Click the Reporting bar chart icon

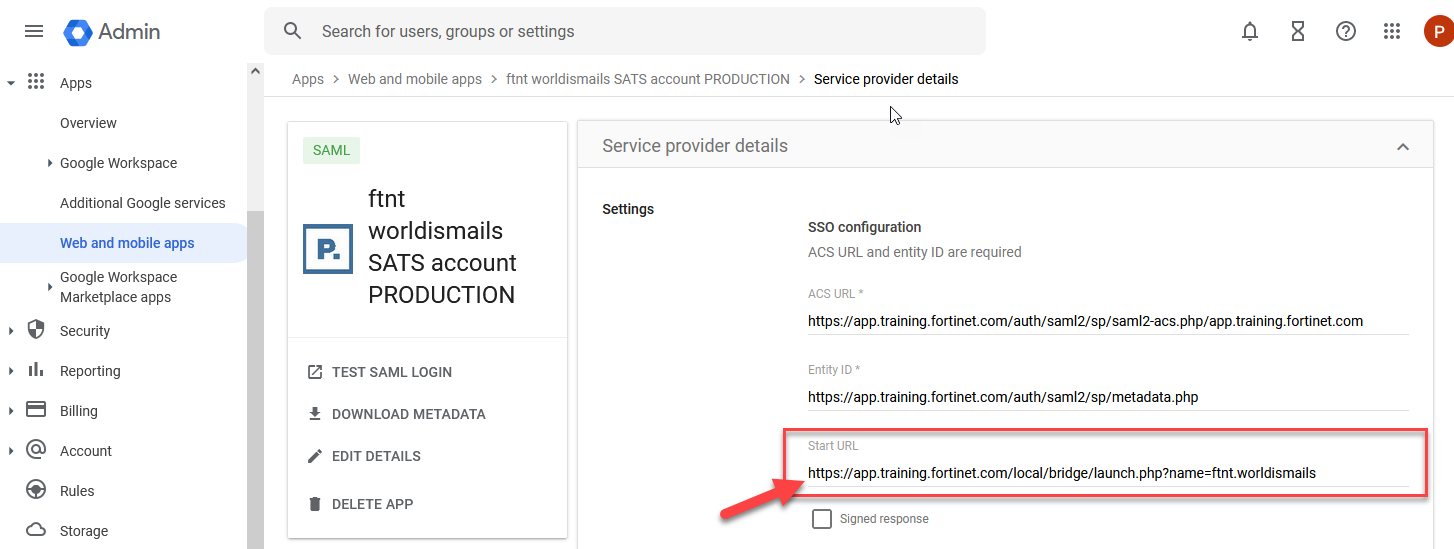click(36, 370)
